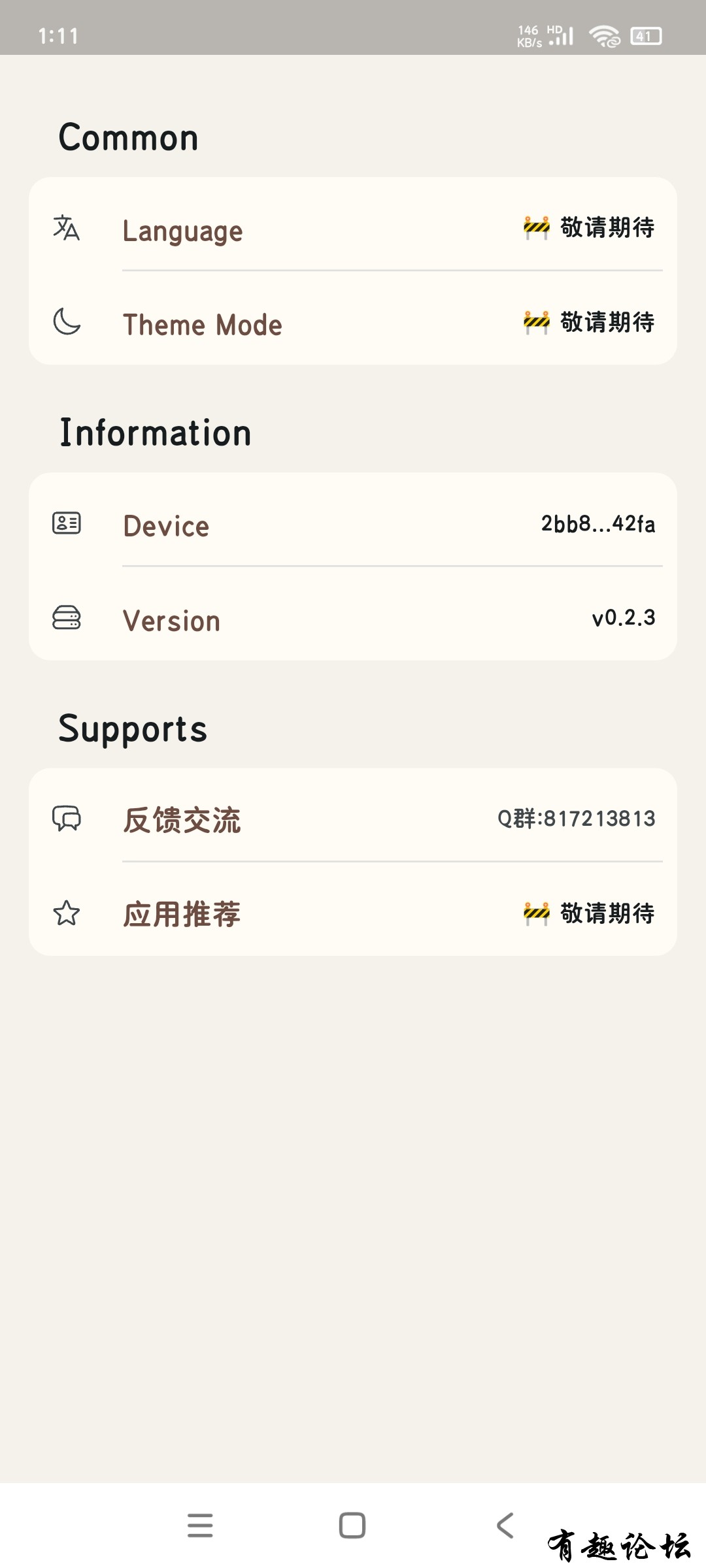706x1568 pixels.
Task: Tap 敬请期待 label next to 应用推荐
Action: [607, 913]
